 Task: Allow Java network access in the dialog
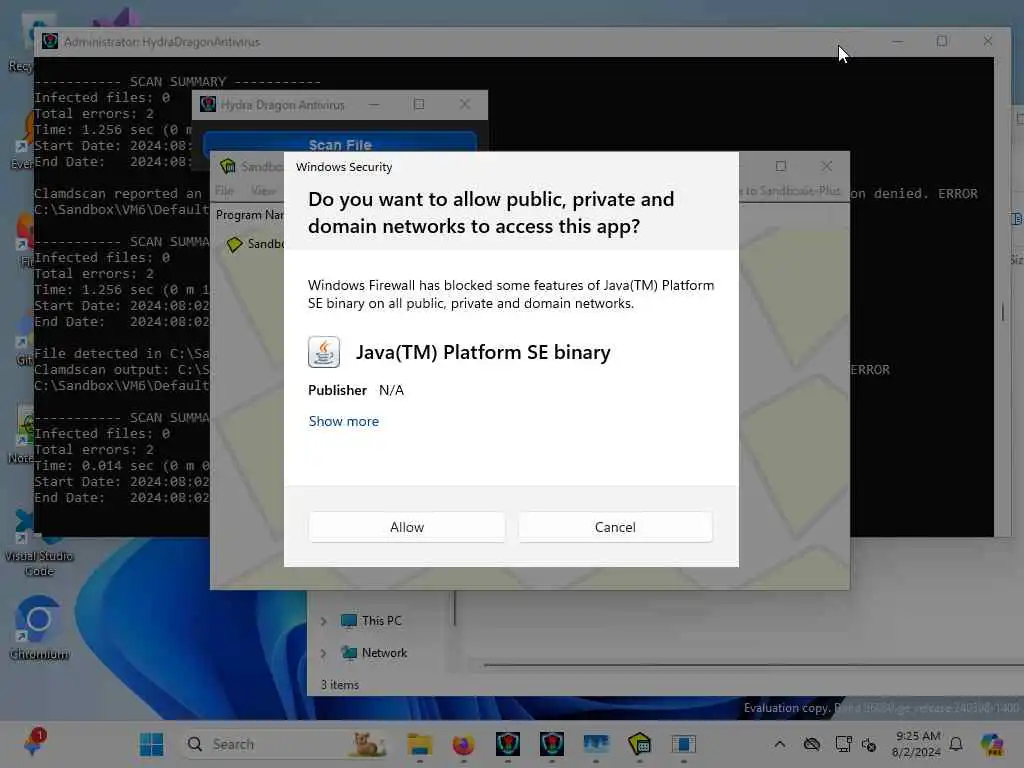pos(406,527)
